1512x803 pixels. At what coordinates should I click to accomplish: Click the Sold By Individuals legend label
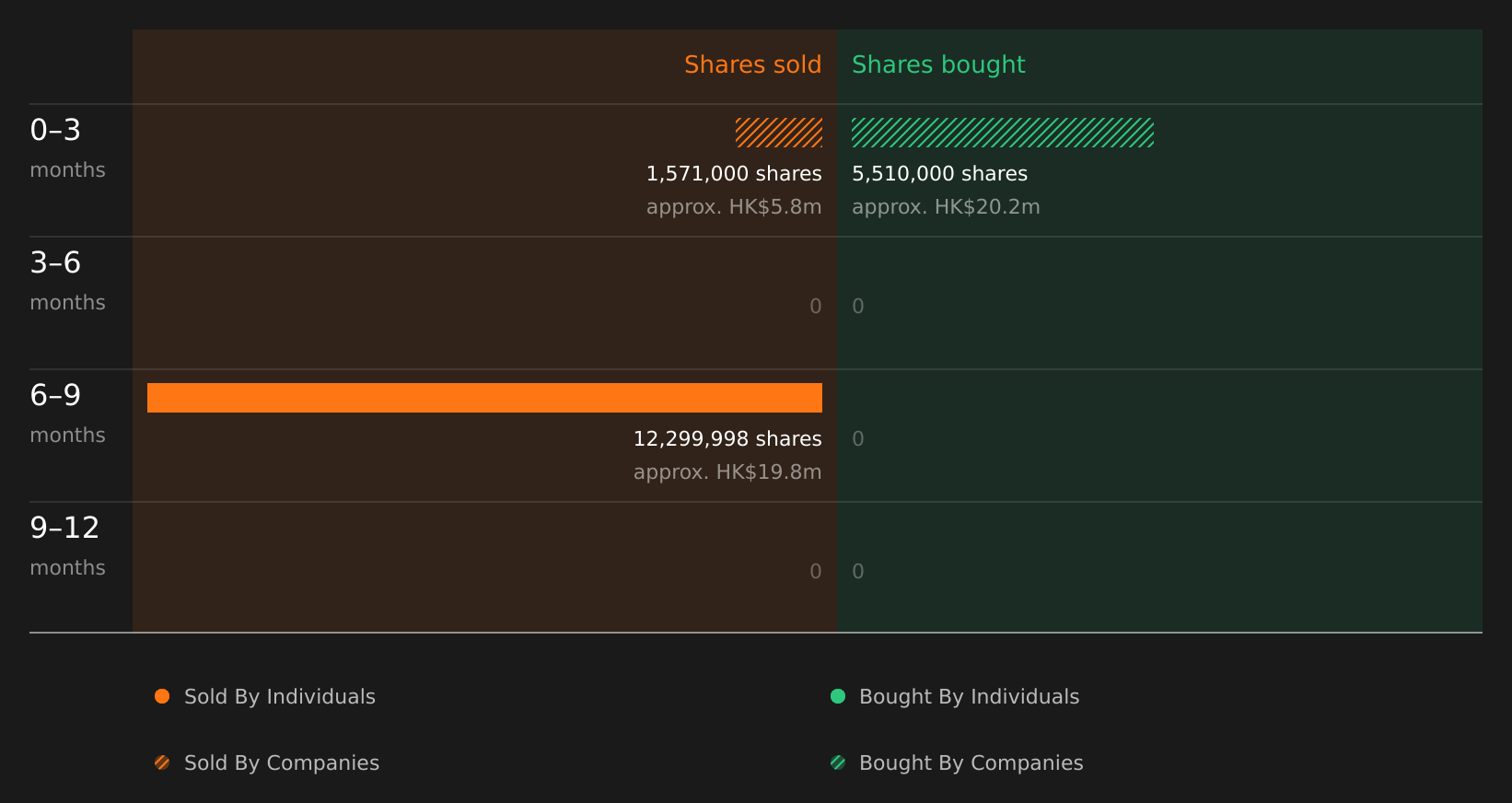pyautogui.click(x=280, y=697)
